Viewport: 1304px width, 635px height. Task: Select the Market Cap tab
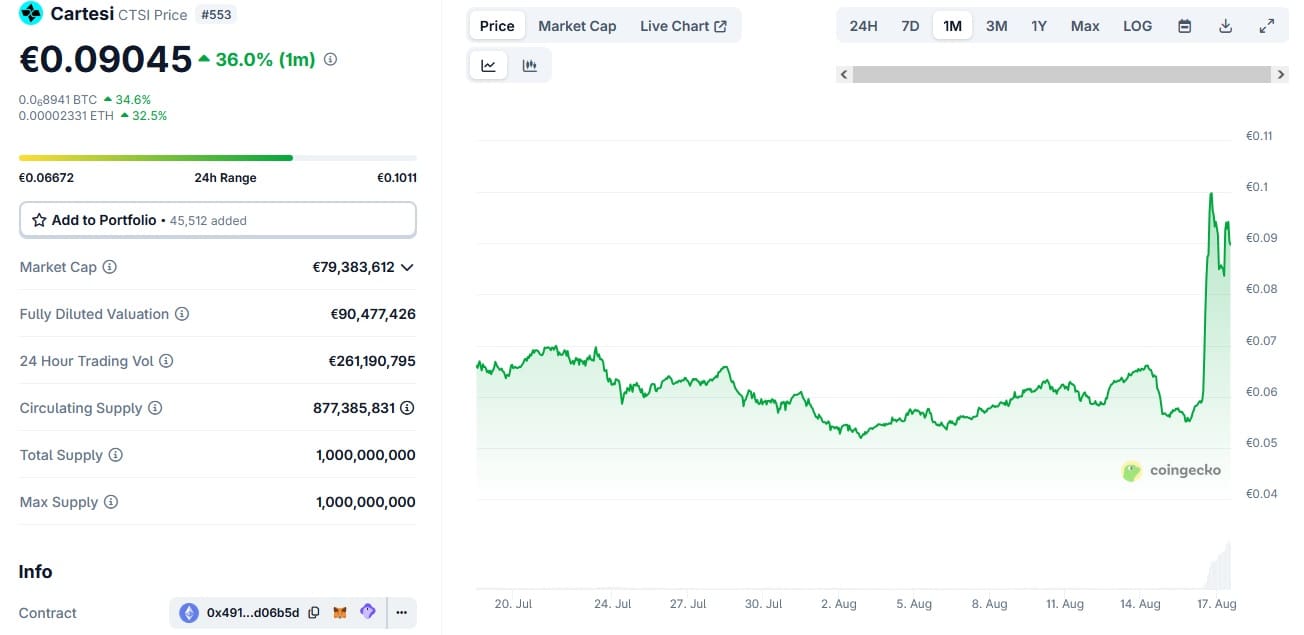[577, 26]
